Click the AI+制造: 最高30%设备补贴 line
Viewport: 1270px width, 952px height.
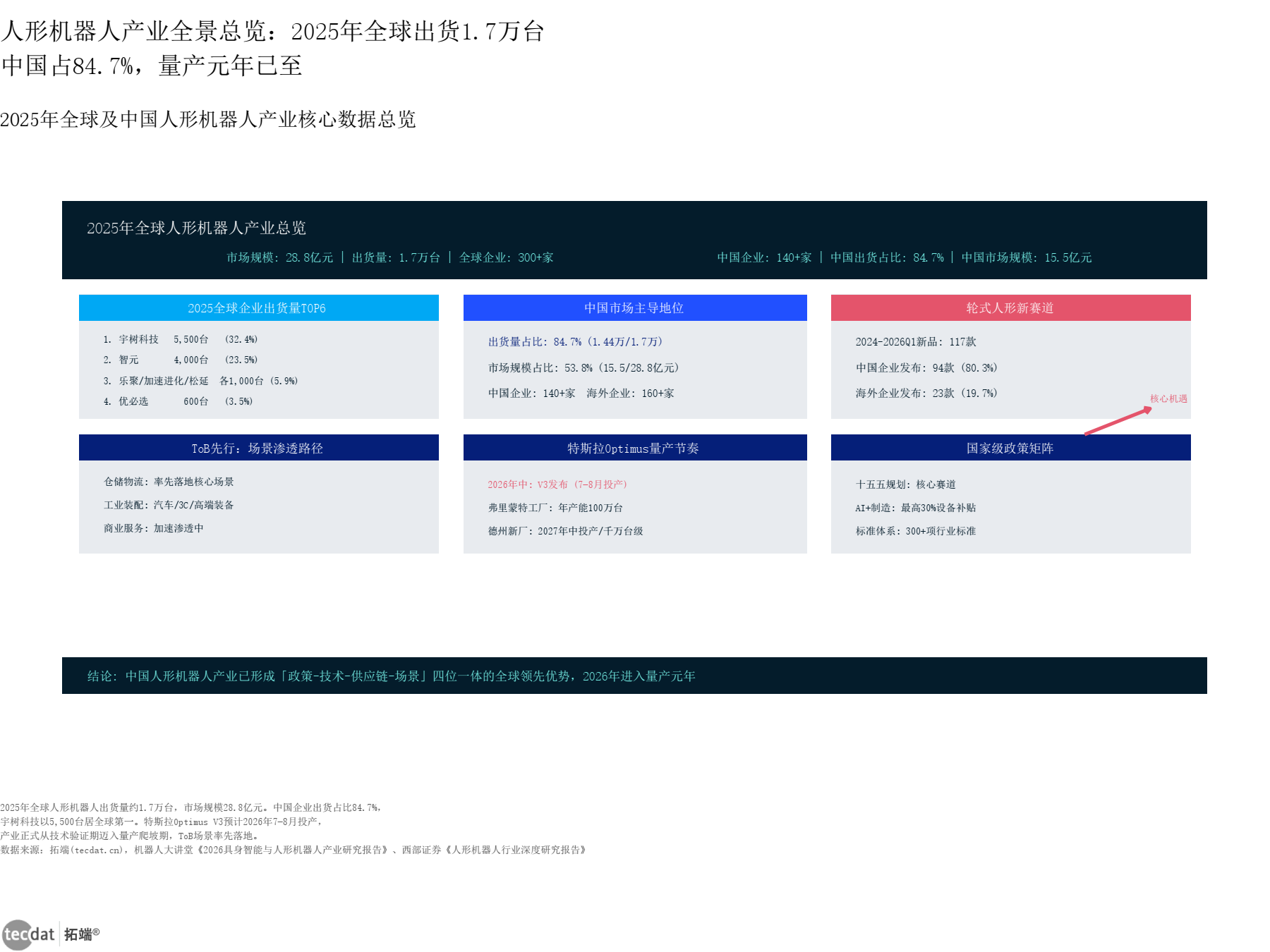[x=915, y=508]
